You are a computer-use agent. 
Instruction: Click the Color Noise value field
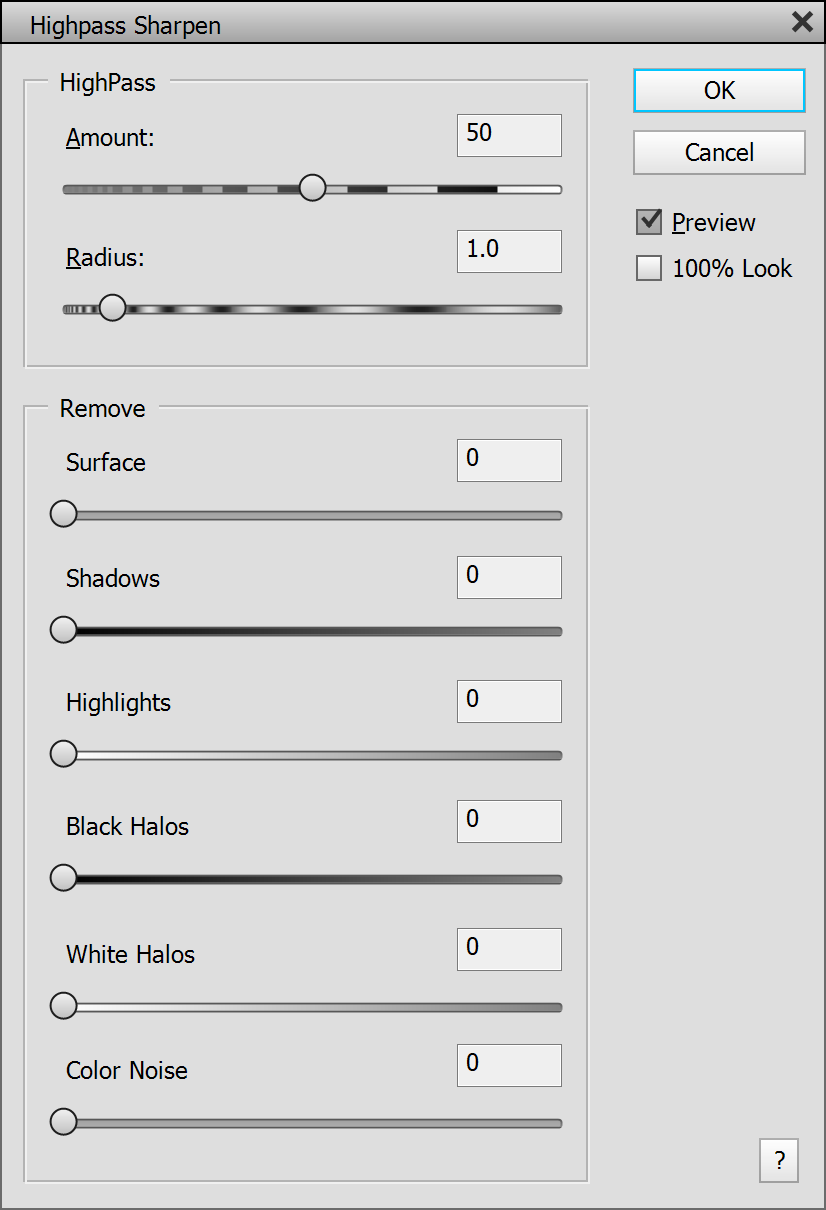(509, 1065)
